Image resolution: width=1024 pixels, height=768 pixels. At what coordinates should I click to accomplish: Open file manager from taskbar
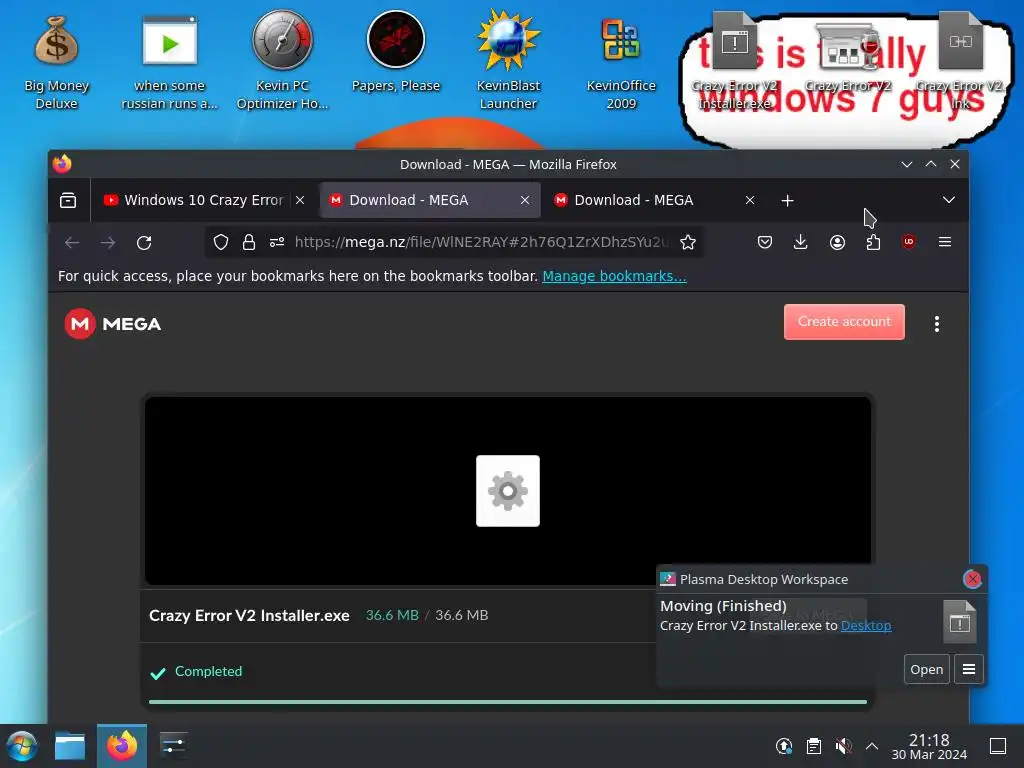70,746
